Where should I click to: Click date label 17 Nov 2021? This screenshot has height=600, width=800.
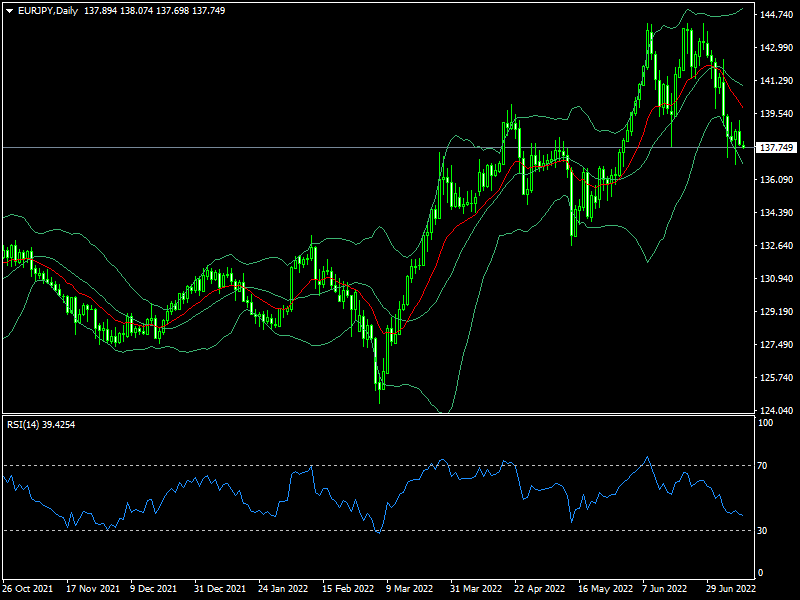coord(93,588)
